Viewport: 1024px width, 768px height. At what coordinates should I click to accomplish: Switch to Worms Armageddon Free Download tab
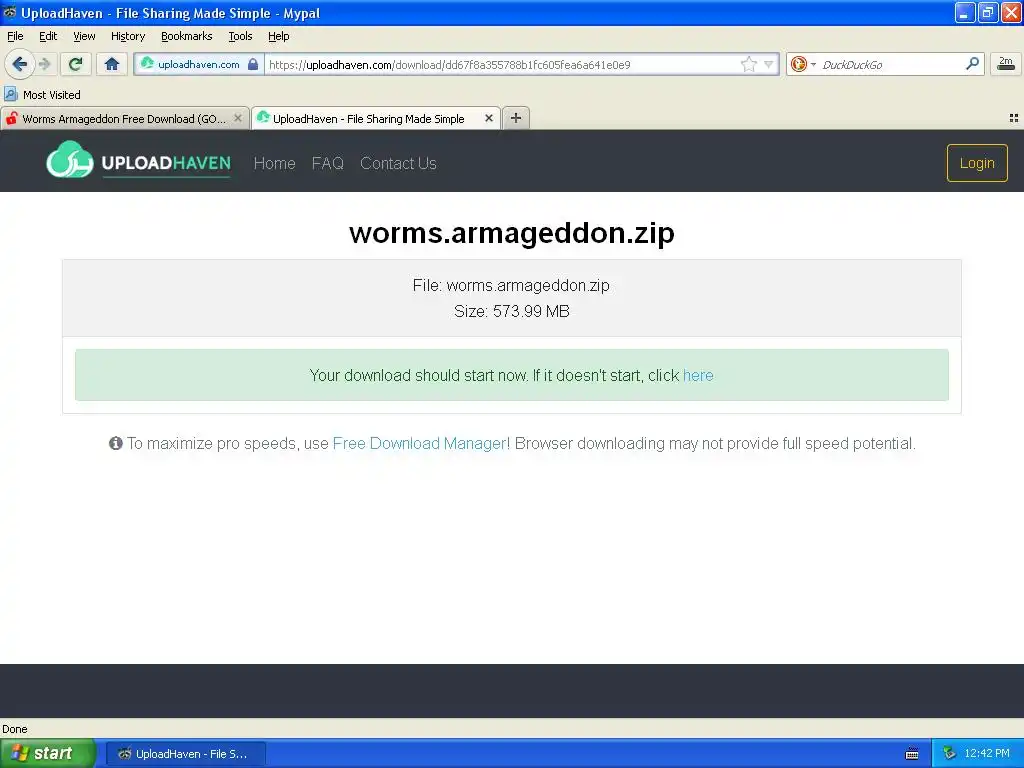pos(124,118)
